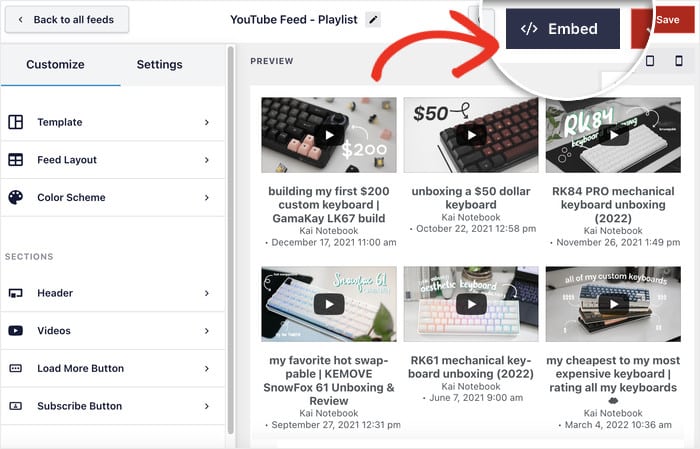Expand the Header section chevron
Viewport: 700px width, 449px height.
(x=207, y=293)
